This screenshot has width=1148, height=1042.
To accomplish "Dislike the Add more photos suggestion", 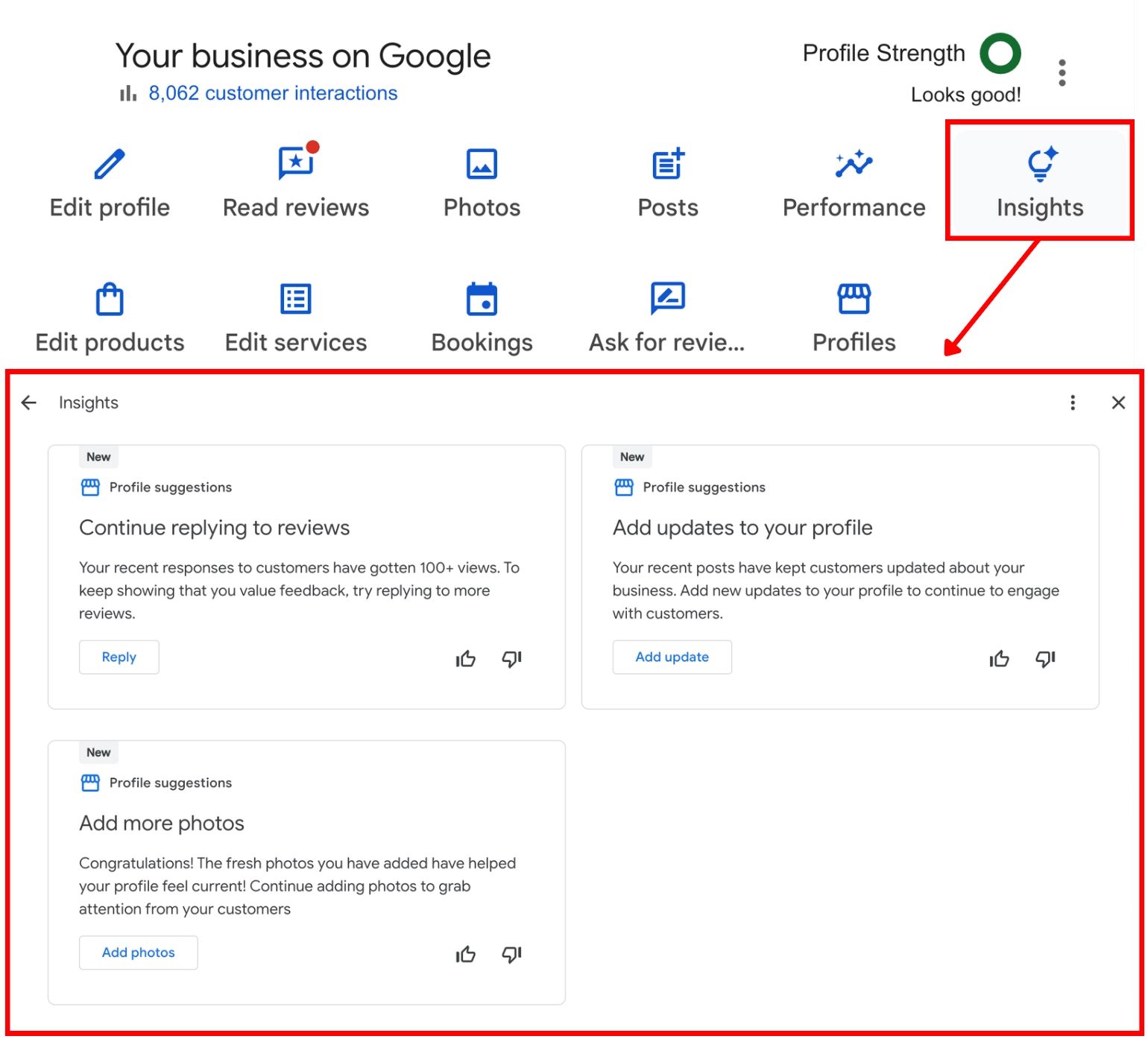I will [512, 955].
